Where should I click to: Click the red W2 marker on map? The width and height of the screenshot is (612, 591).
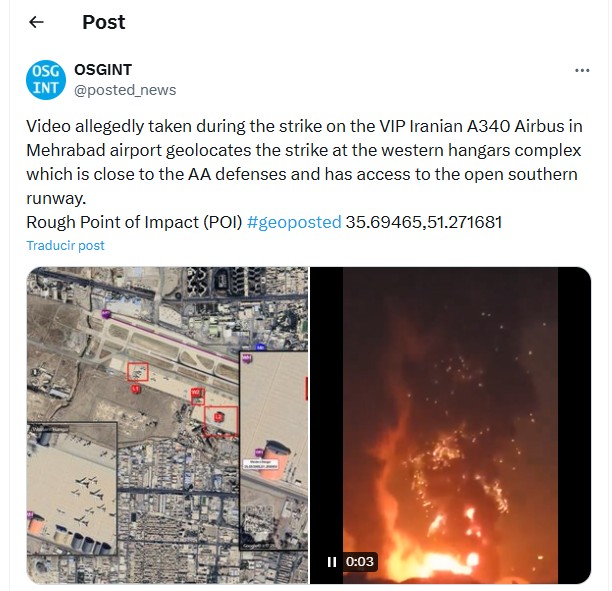[196, 392]
